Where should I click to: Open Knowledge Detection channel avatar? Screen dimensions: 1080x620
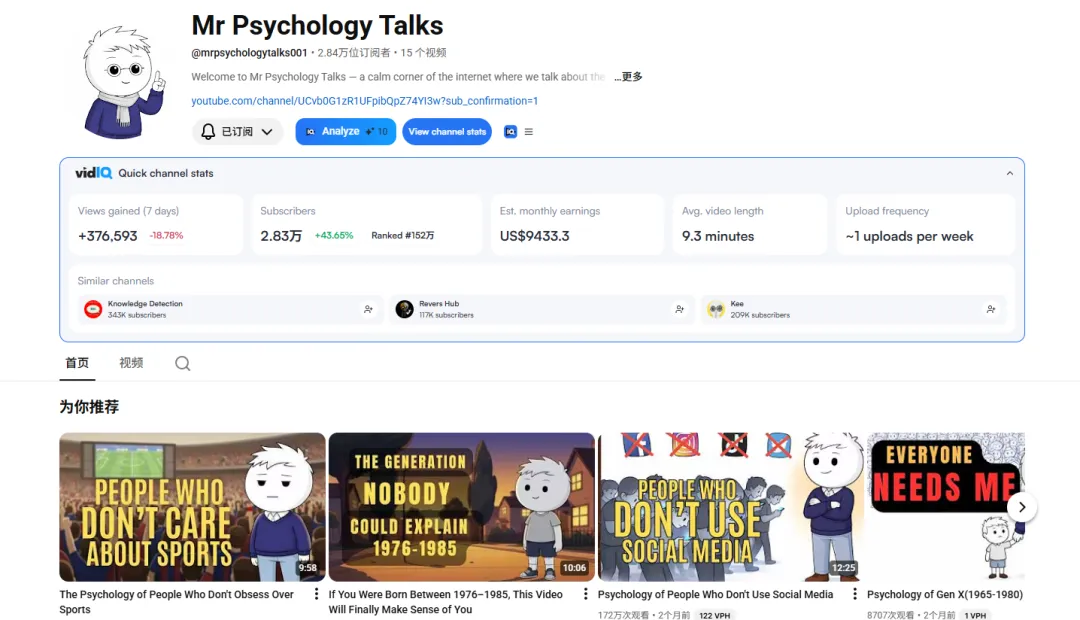point(93,309)
